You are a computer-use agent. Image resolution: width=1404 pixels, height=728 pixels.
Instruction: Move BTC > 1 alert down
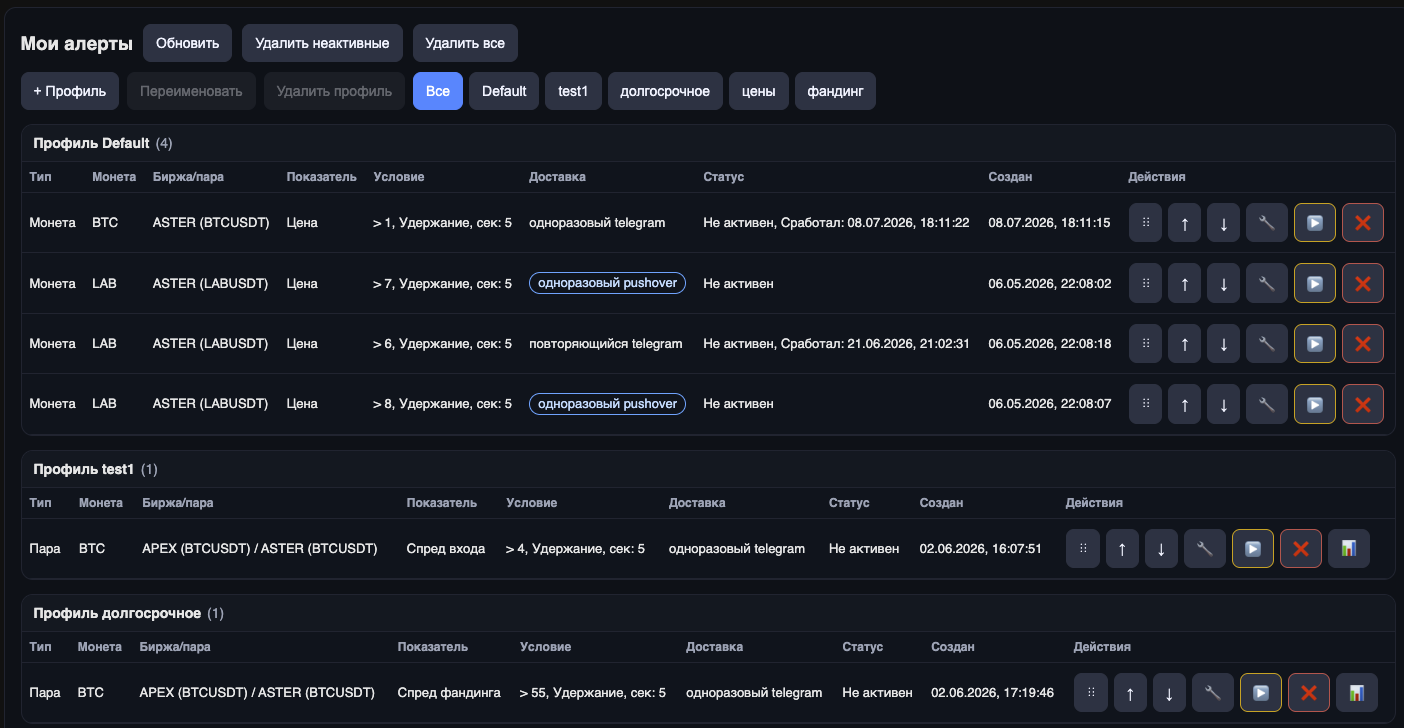point(1223,223)
